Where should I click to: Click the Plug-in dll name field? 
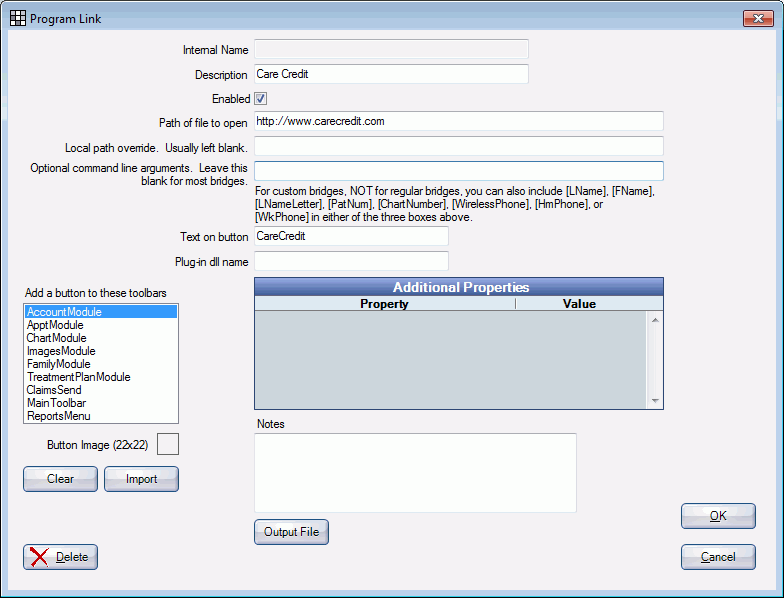[x=351, y=261]
